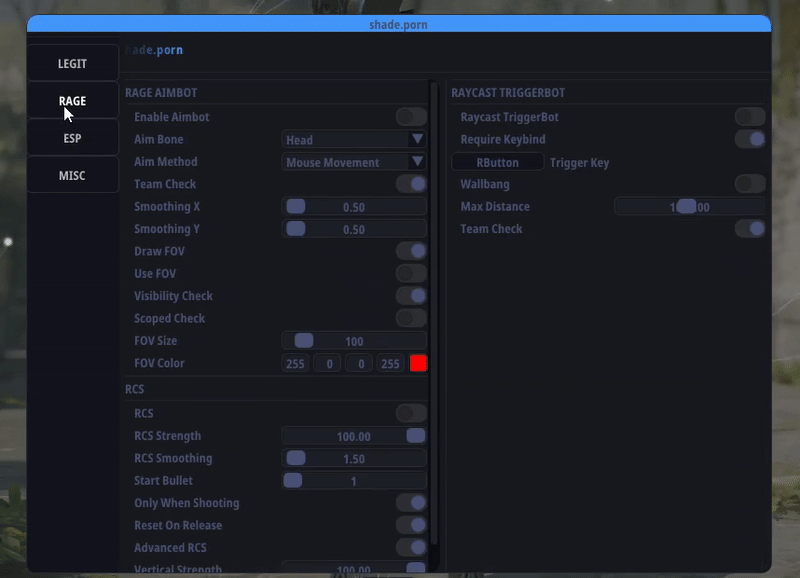800x578 pixels.
Task: Enable the Raycast TriggerBot toggle
Action: [x=750, y=117]
